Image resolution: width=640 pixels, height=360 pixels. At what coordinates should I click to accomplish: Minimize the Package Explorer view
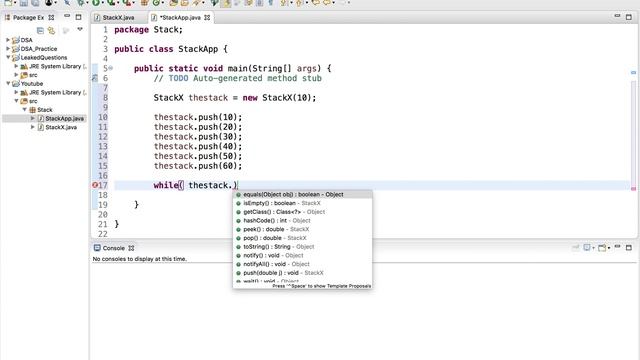[x=67, y=16]
